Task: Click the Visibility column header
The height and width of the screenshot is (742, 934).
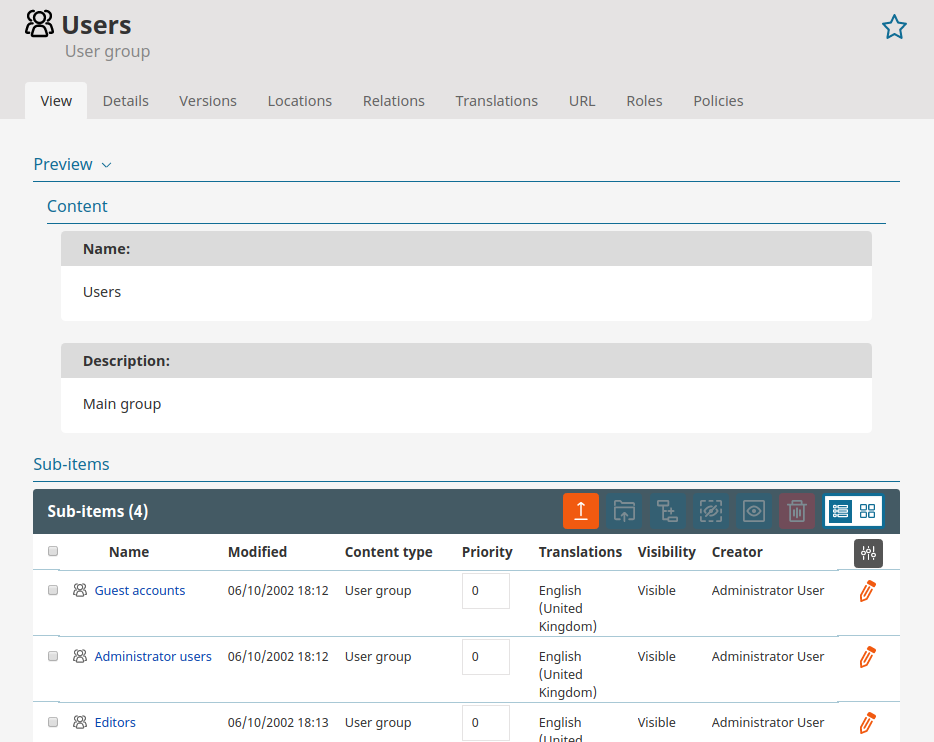Action: (x=667, y=552)
